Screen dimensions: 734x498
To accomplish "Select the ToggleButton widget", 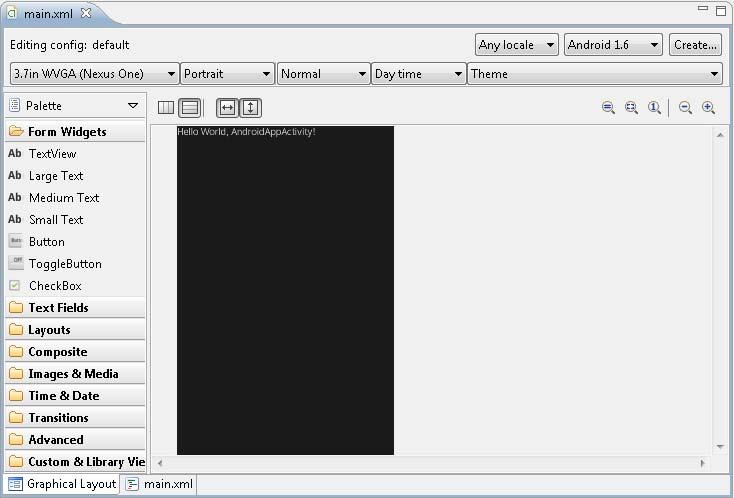I will [x=75, y=264].
